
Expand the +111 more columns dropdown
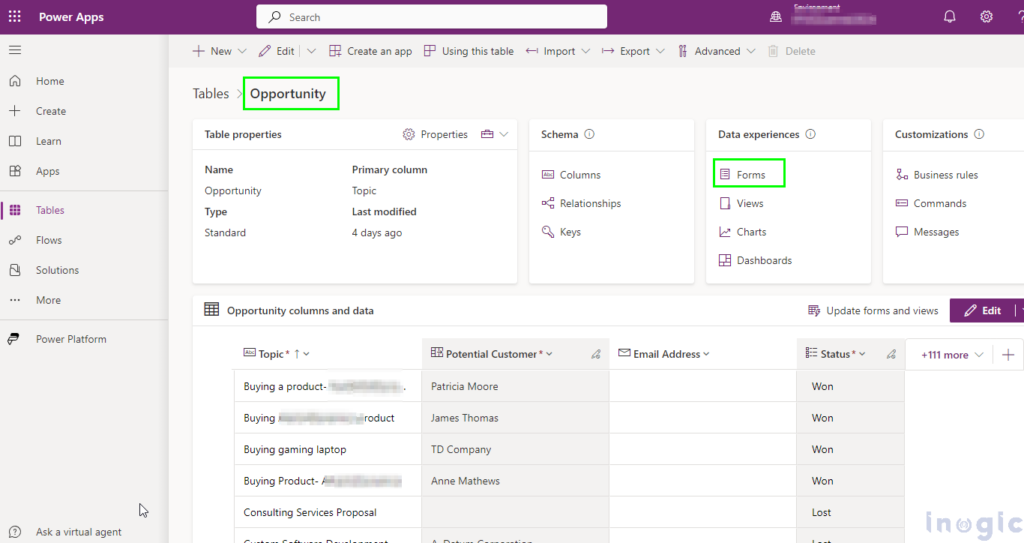point(952,355)
